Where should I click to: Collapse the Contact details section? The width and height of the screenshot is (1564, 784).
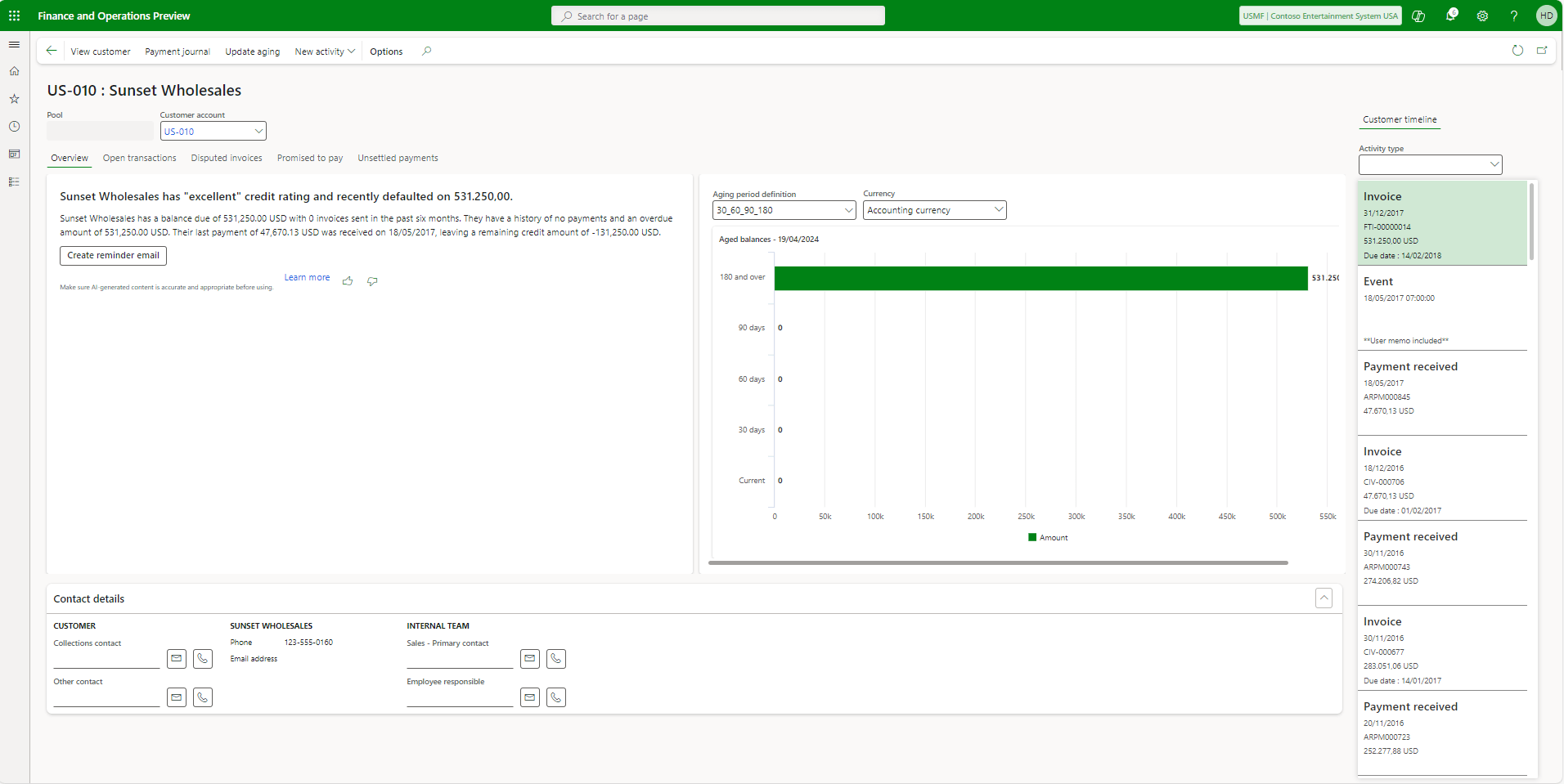coord(1324,598)
